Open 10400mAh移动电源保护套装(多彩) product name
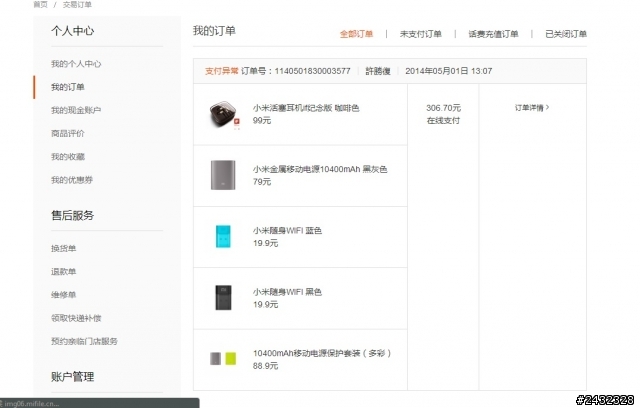The width and height of the screenshot is (640, 408). tap(322, 353)
